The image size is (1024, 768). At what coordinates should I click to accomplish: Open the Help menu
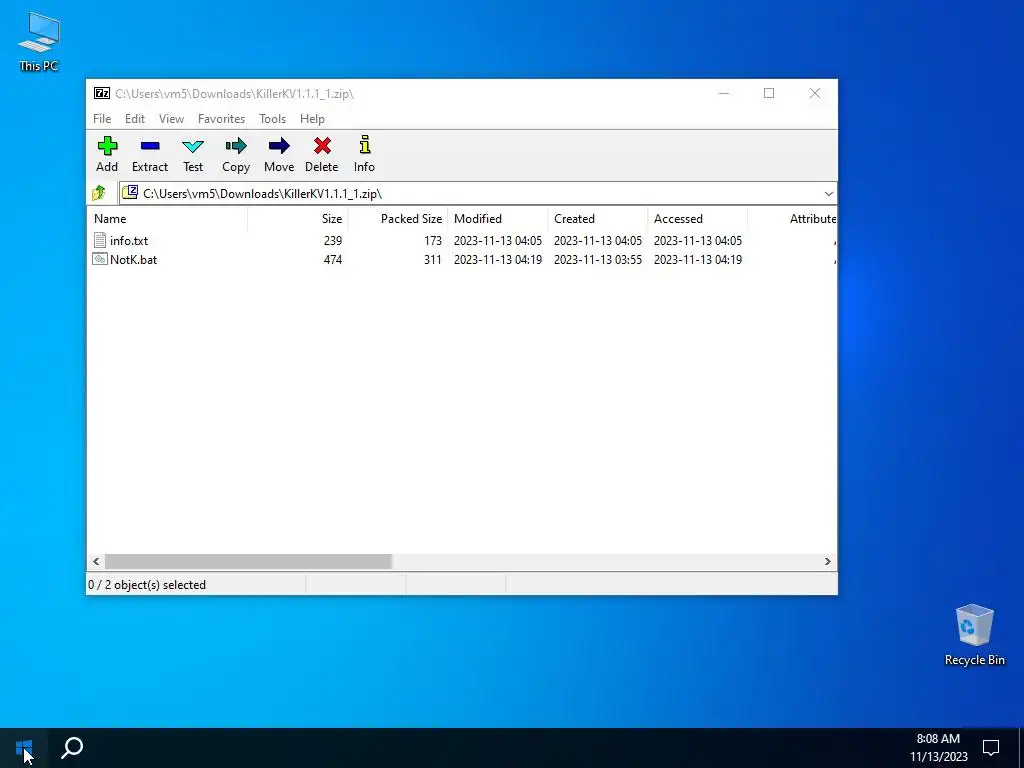click(312, 119)
